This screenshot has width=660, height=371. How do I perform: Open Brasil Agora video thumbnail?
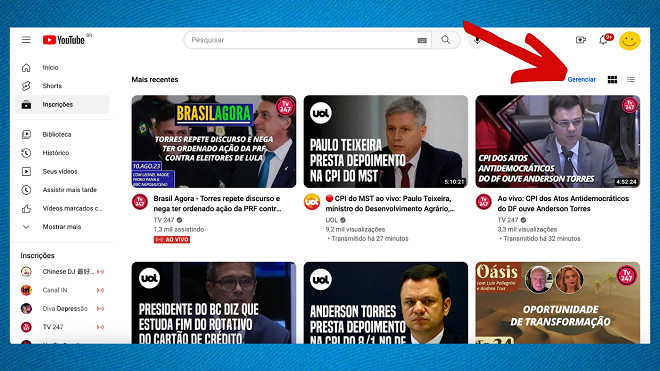[214, 141]
